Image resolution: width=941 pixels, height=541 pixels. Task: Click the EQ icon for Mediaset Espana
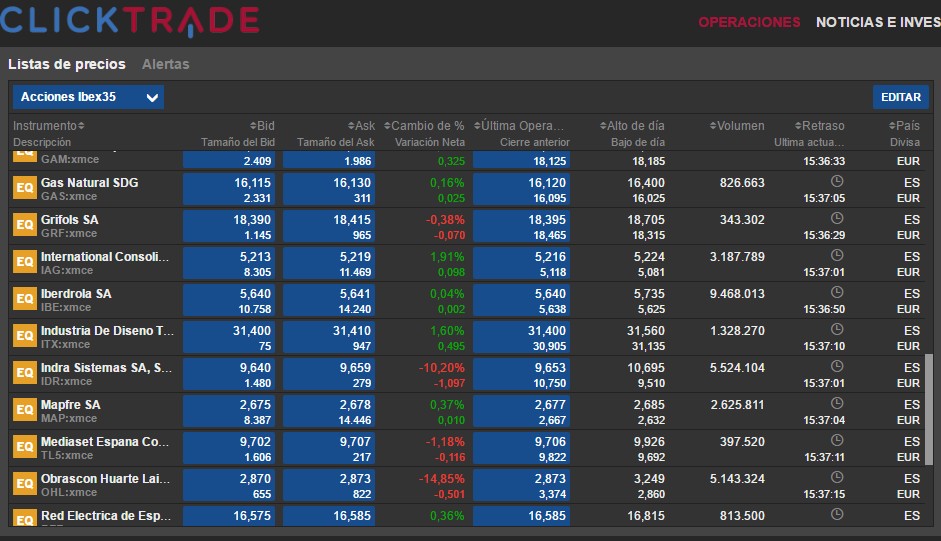(x=25, y=447)
